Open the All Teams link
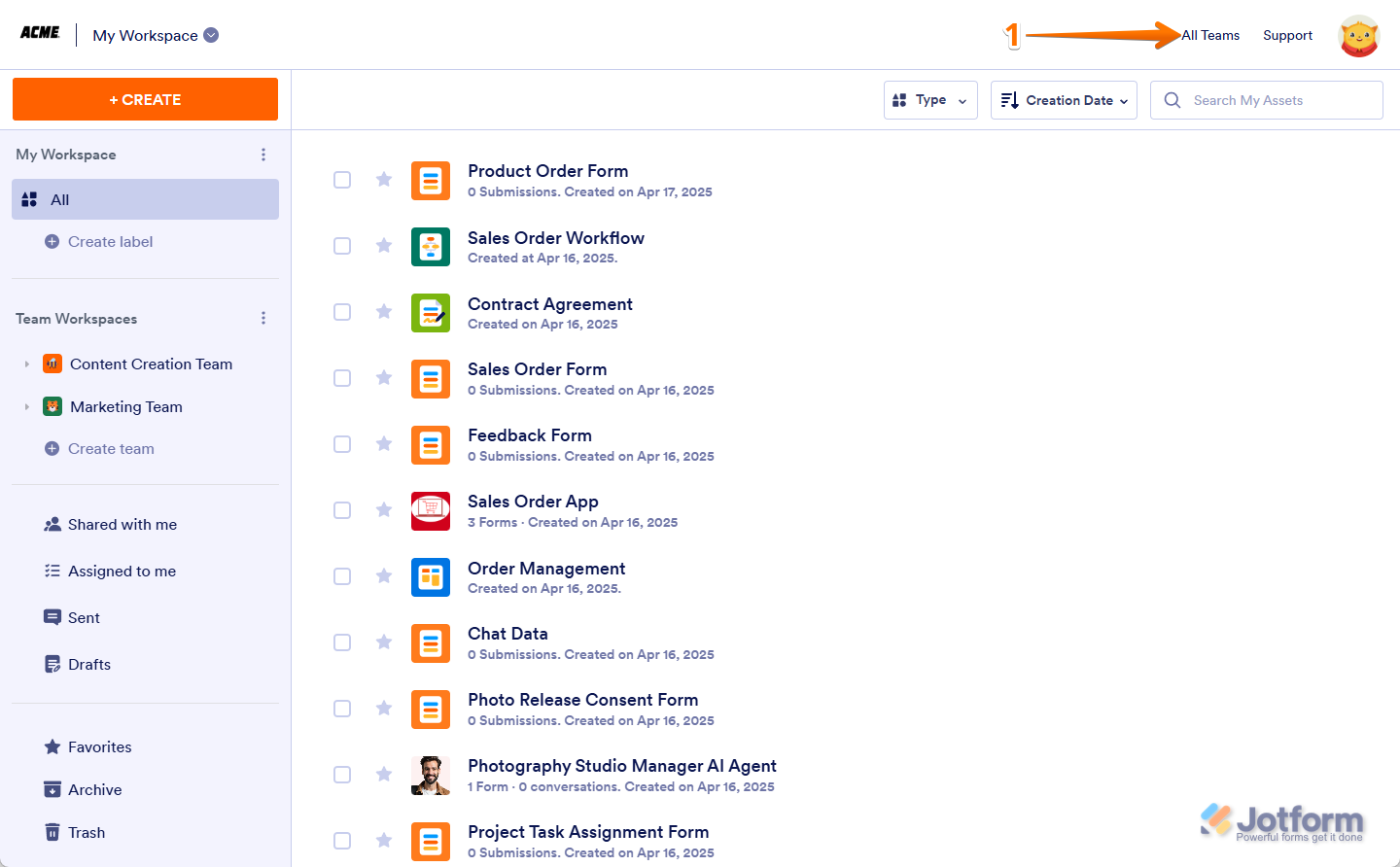This screenshot has height=867, width=1400. pos(1210,36)
